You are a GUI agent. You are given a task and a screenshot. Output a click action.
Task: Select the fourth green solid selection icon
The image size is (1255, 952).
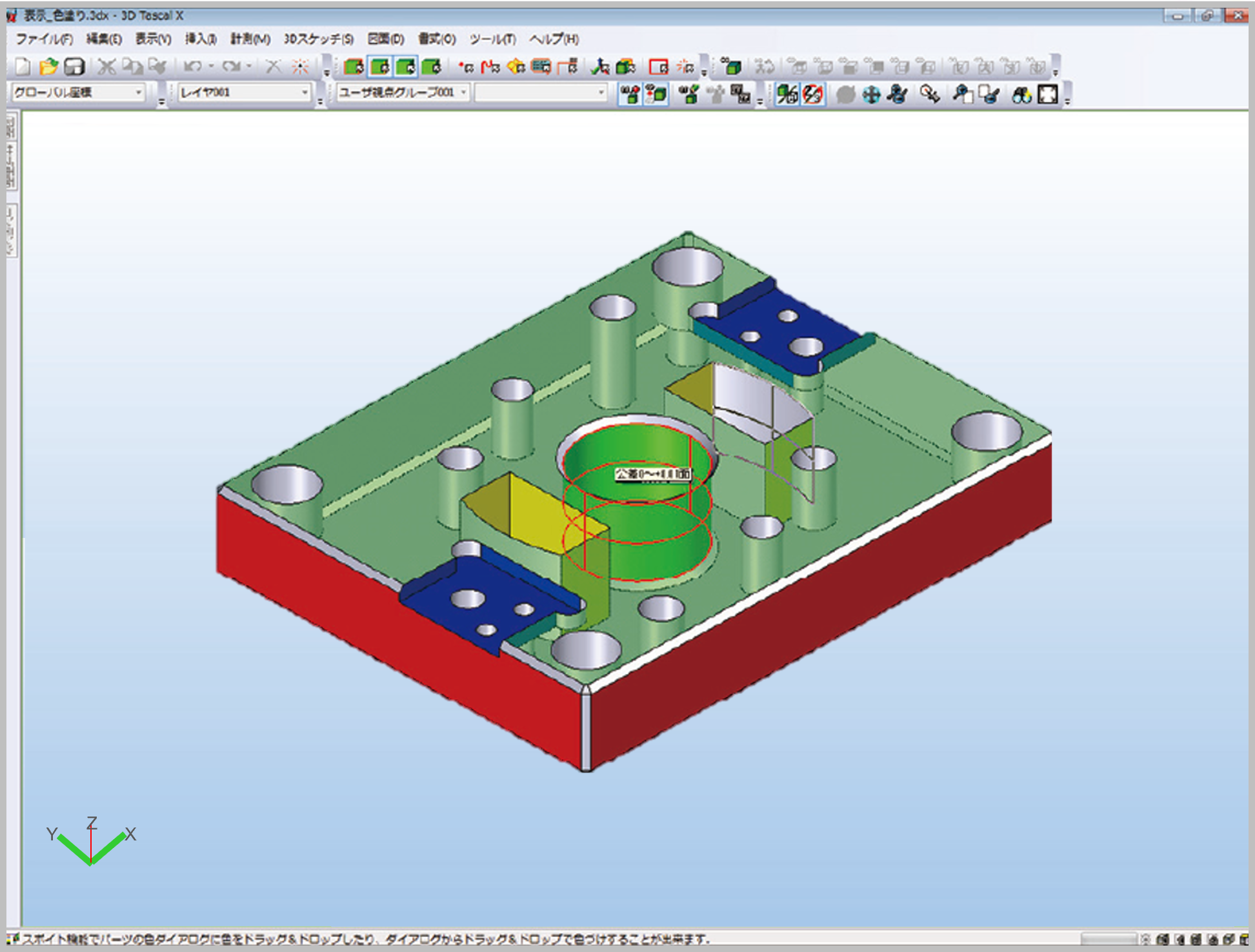click(431, 66)
